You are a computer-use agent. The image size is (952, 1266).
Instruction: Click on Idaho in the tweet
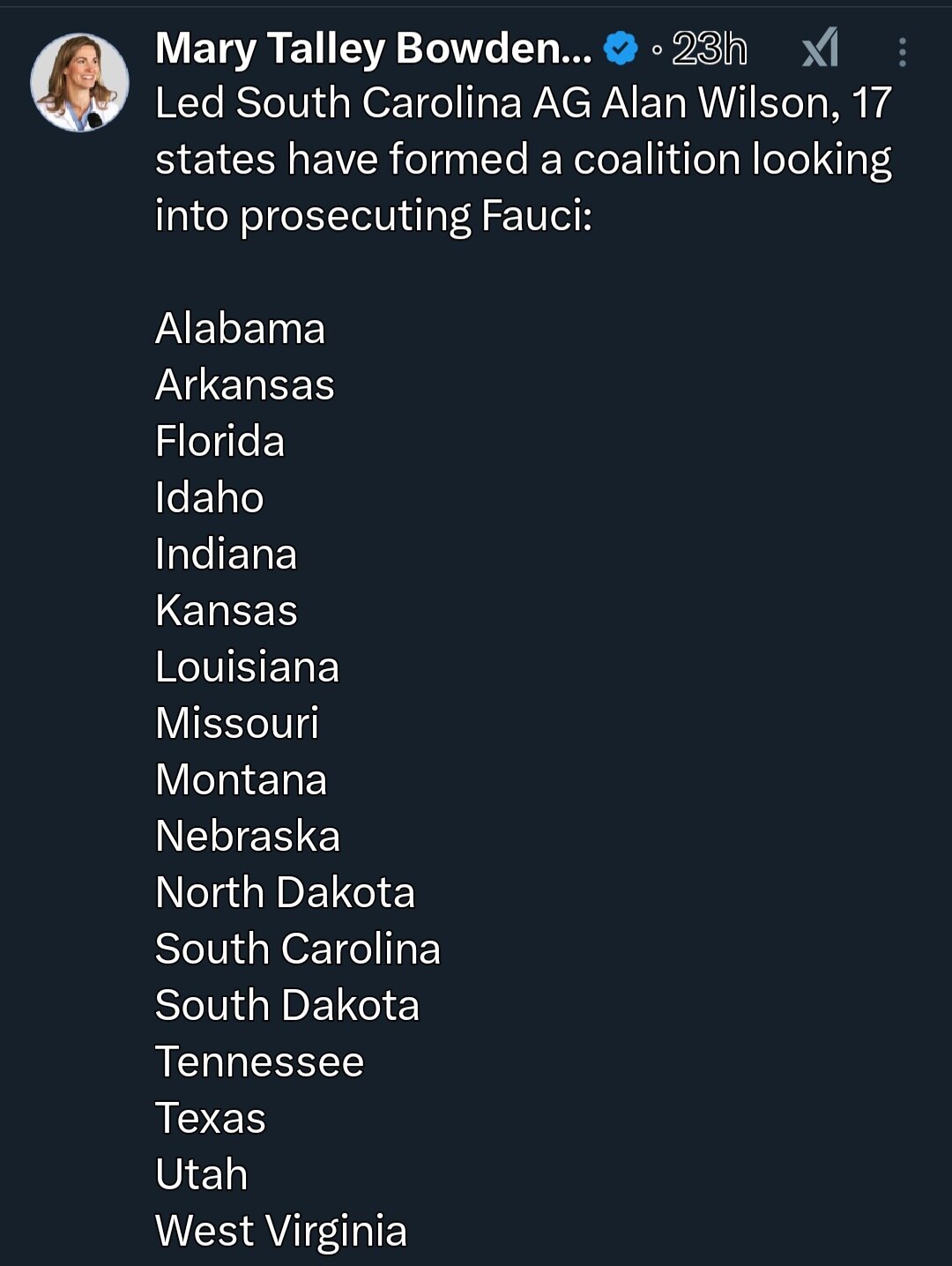tap(210, 498)
